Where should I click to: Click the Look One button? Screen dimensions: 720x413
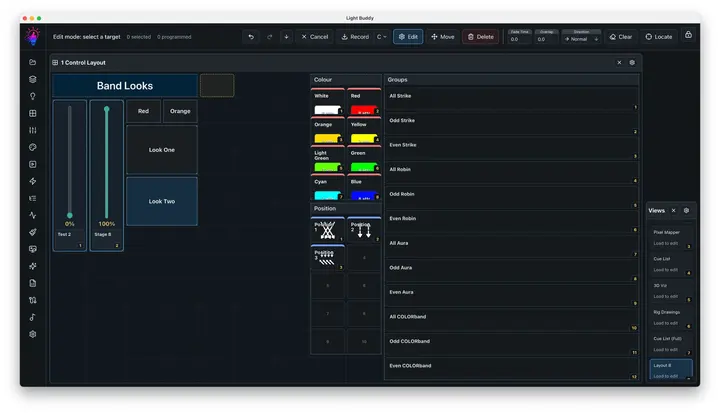point(162,150)
